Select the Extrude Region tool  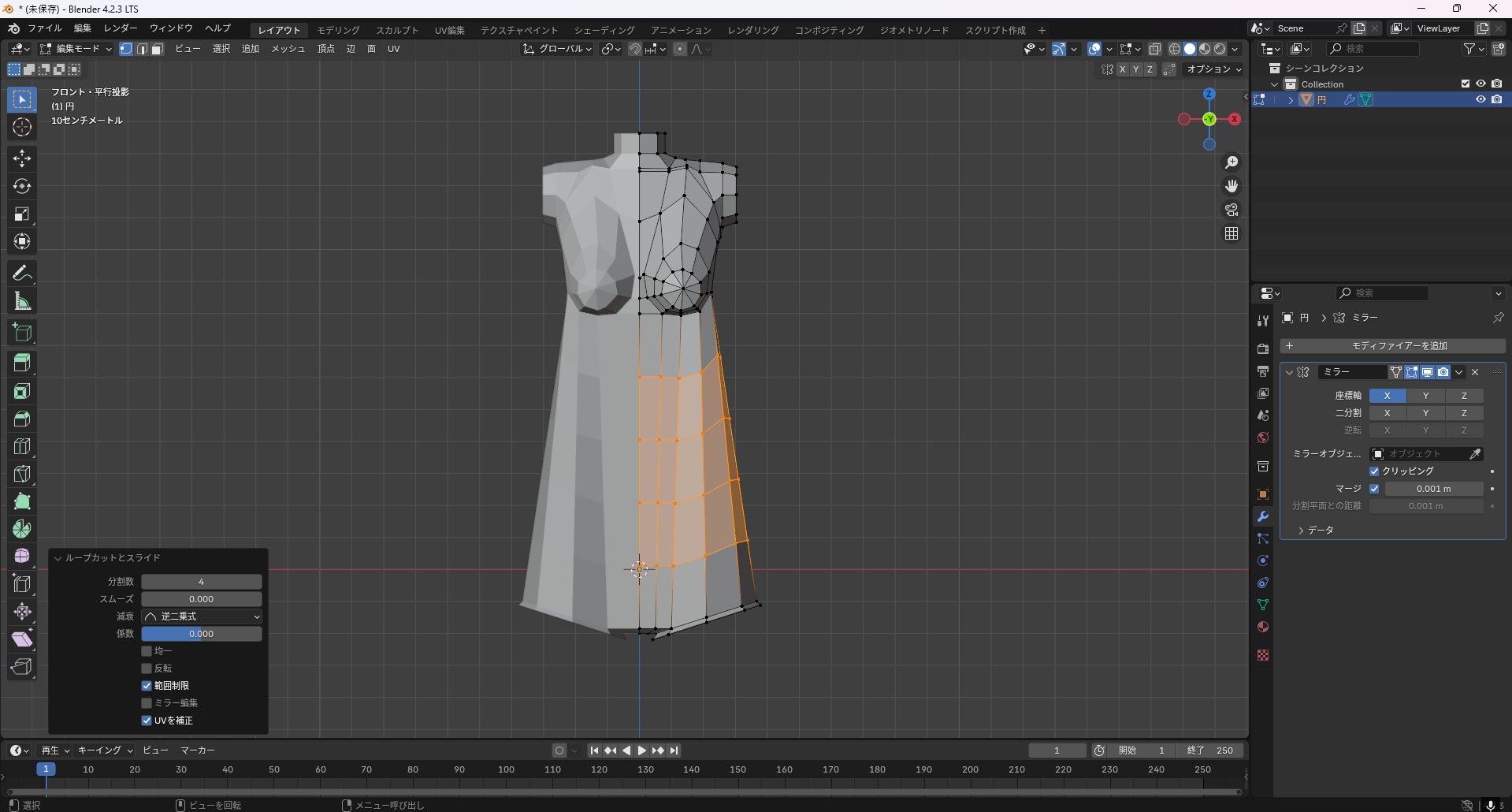22,363
